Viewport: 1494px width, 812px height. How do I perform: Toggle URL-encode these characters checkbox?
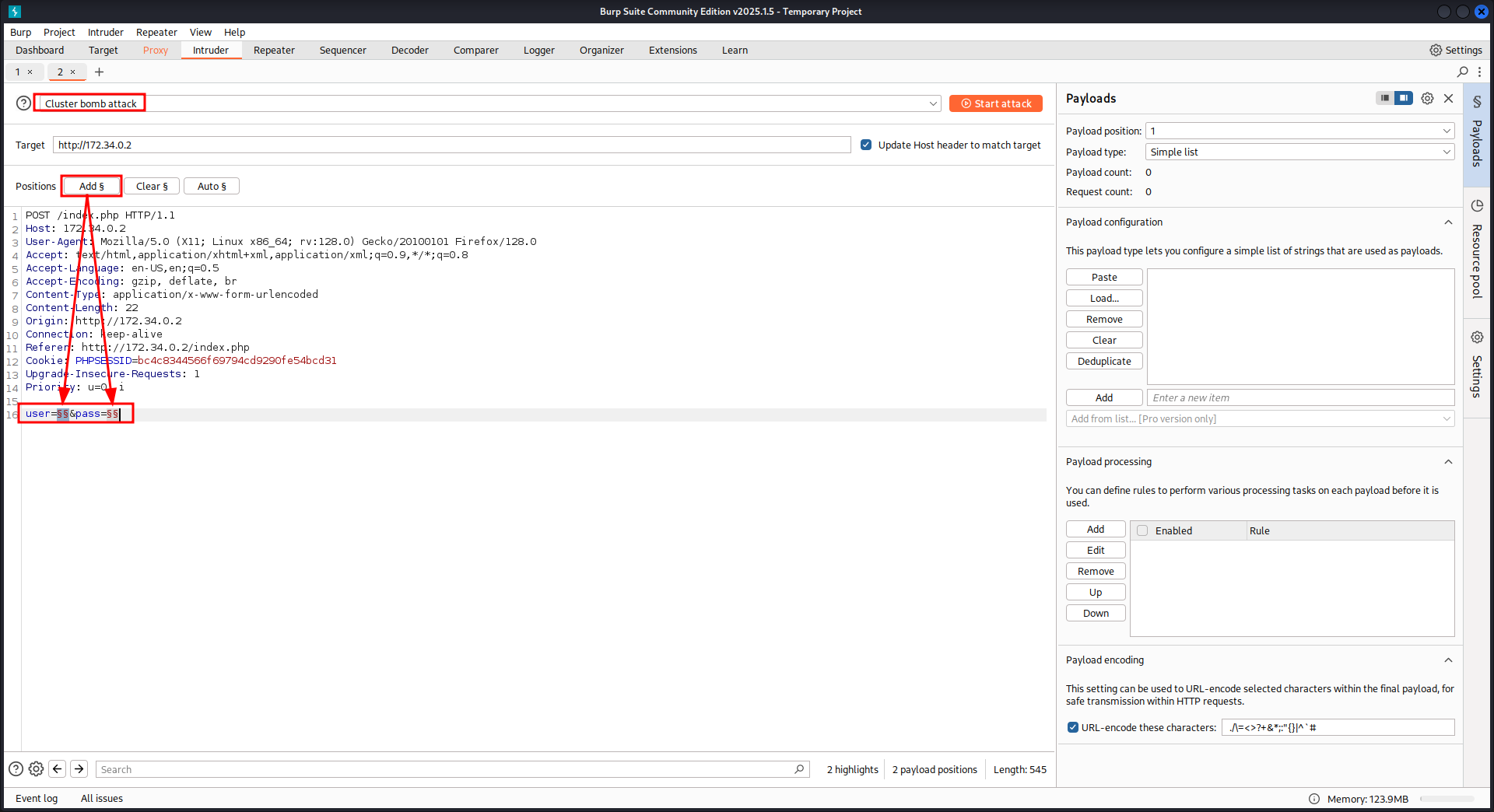(x=1073, y=727)
